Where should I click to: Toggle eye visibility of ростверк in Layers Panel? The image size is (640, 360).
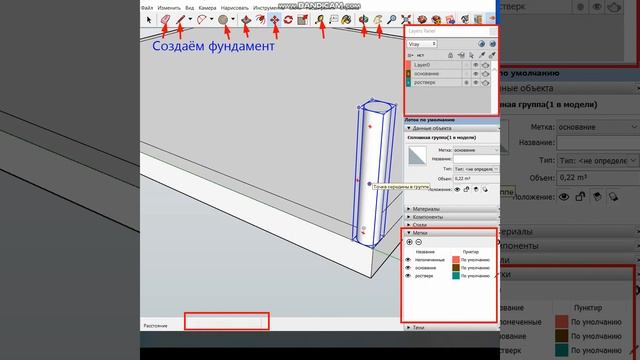(476, 82)
